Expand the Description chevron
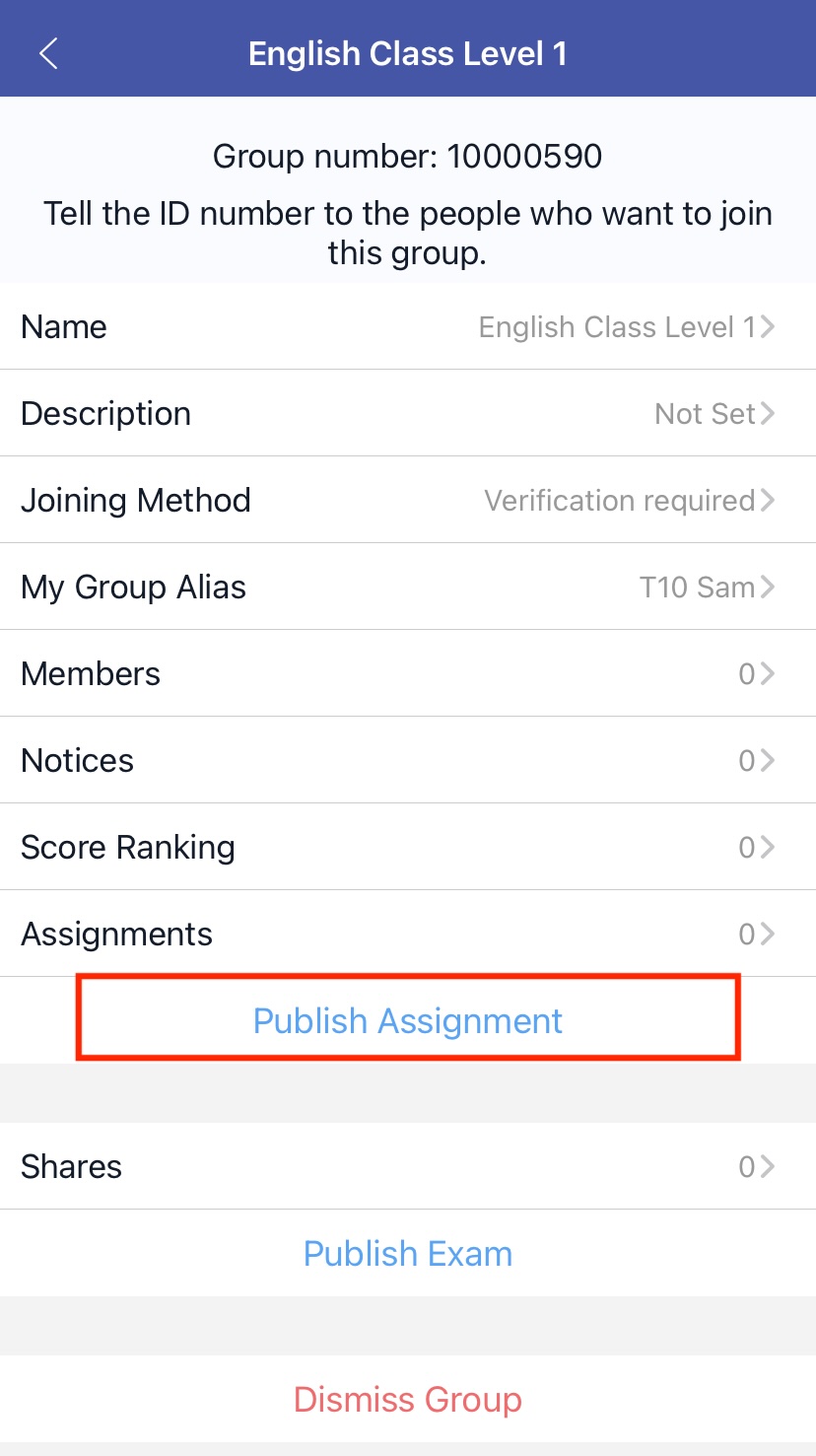Viewport: 816px width, 1456px height. pos(768,413)
